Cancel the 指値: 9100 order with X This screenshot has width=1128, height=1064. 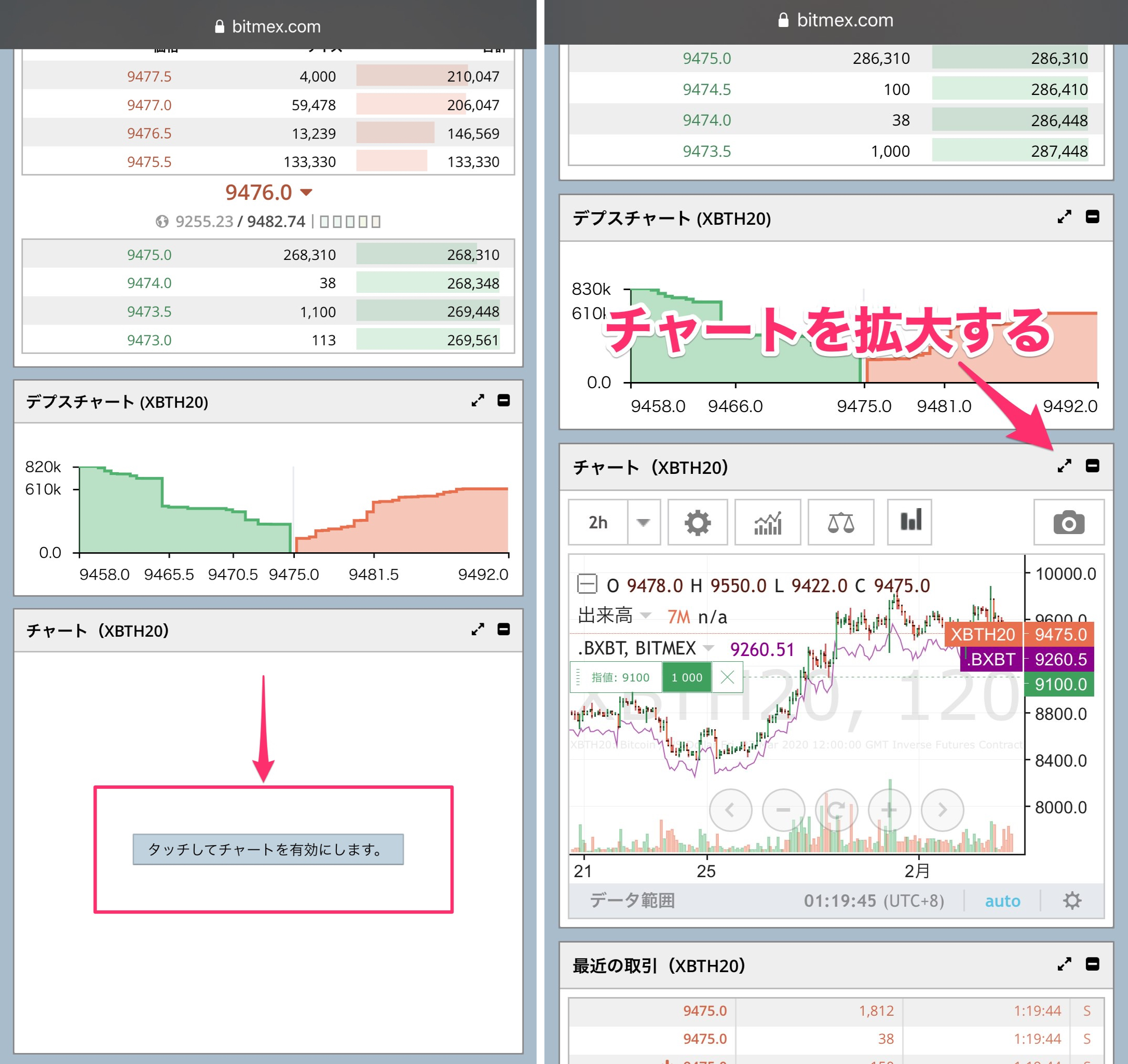click(727, 677)
